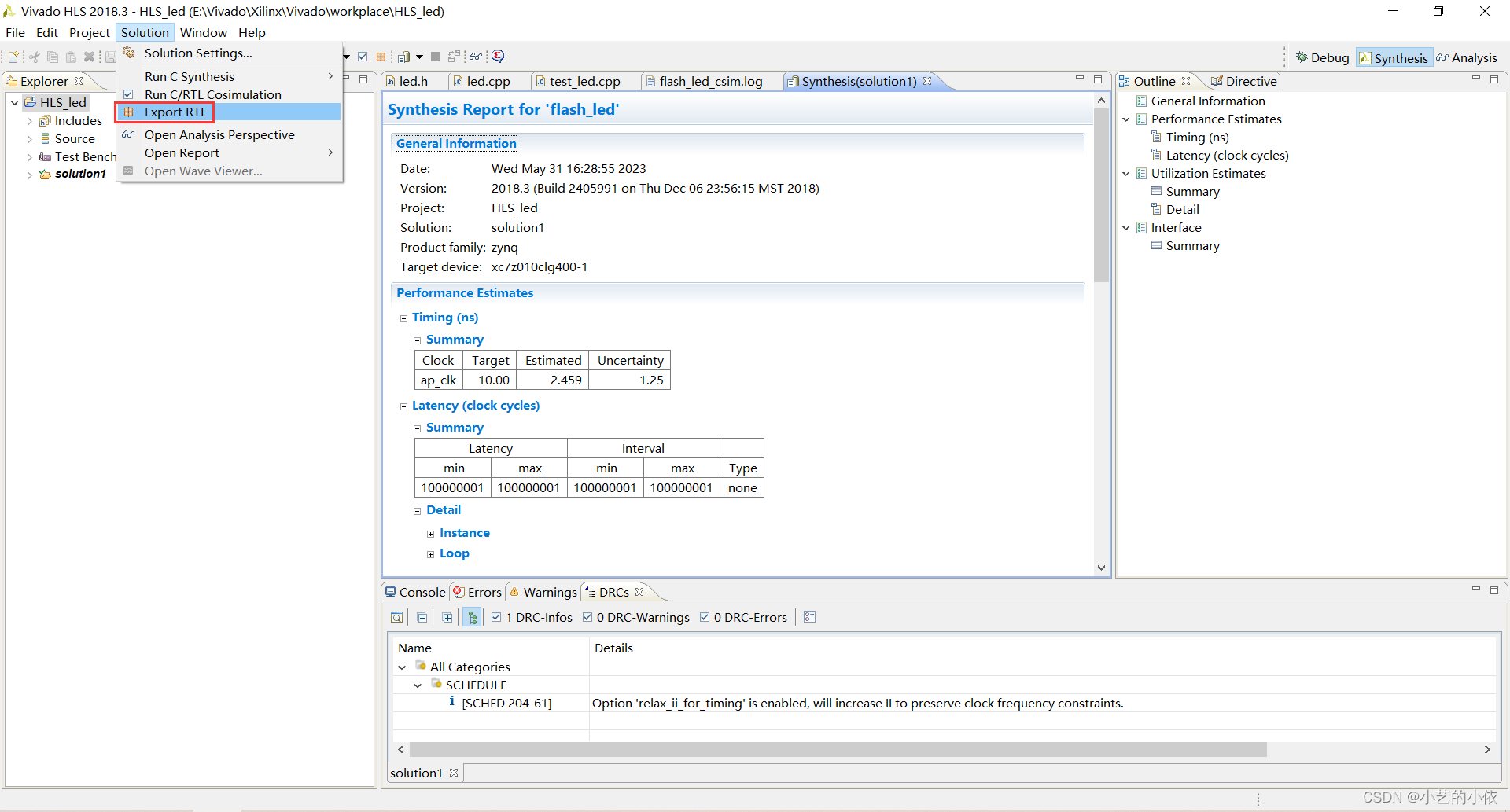Click the DRC list options icon
The height and width of the screenshot is (812, 1510).
810,617
